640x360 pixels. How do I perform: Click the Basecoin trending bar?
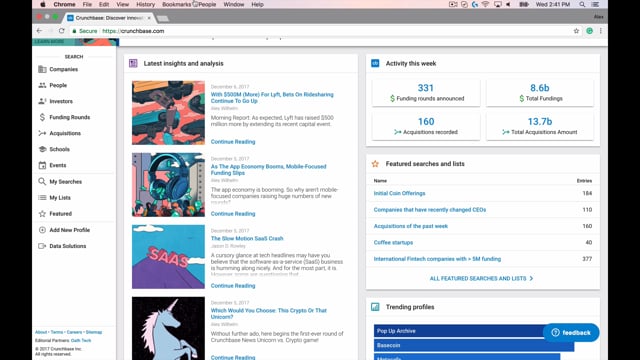(x=474, y=345)
